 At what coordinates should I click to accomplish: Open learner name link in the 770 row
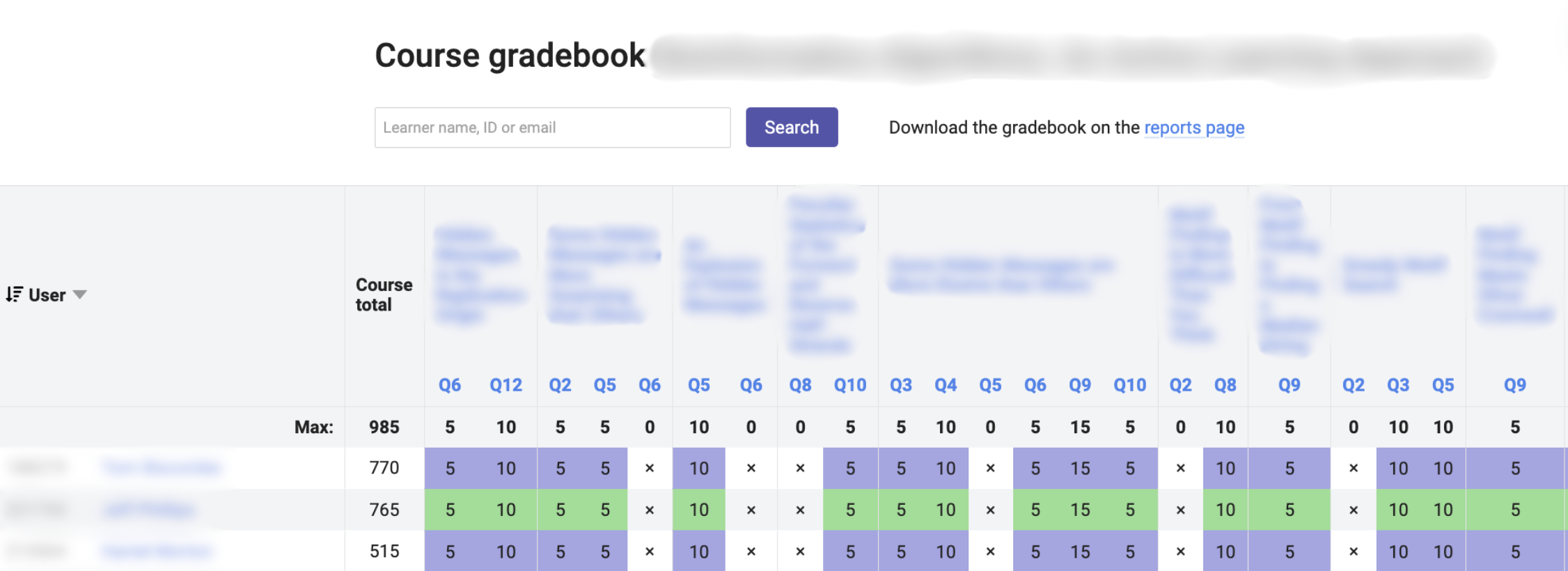(x=162, y=467)
